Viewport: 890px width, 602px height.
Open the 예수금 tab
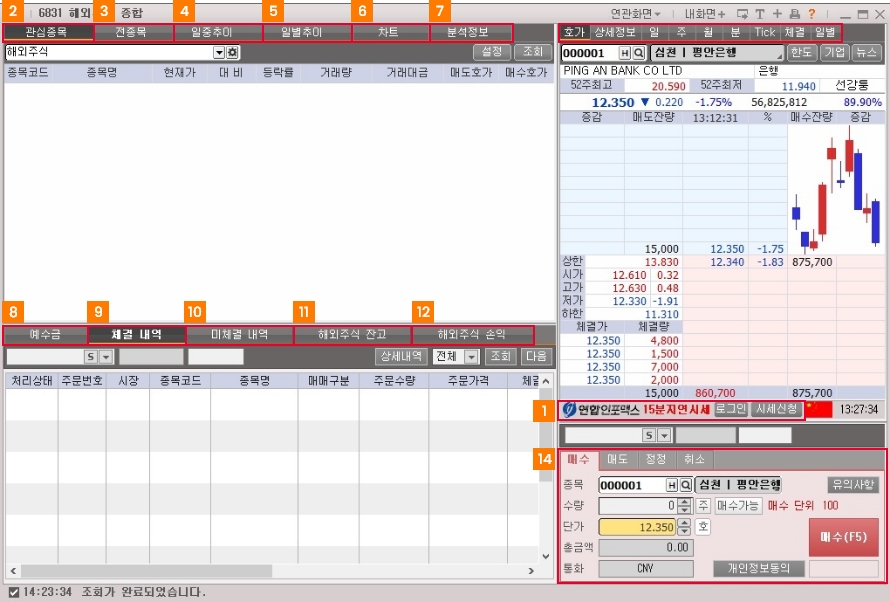45,335
